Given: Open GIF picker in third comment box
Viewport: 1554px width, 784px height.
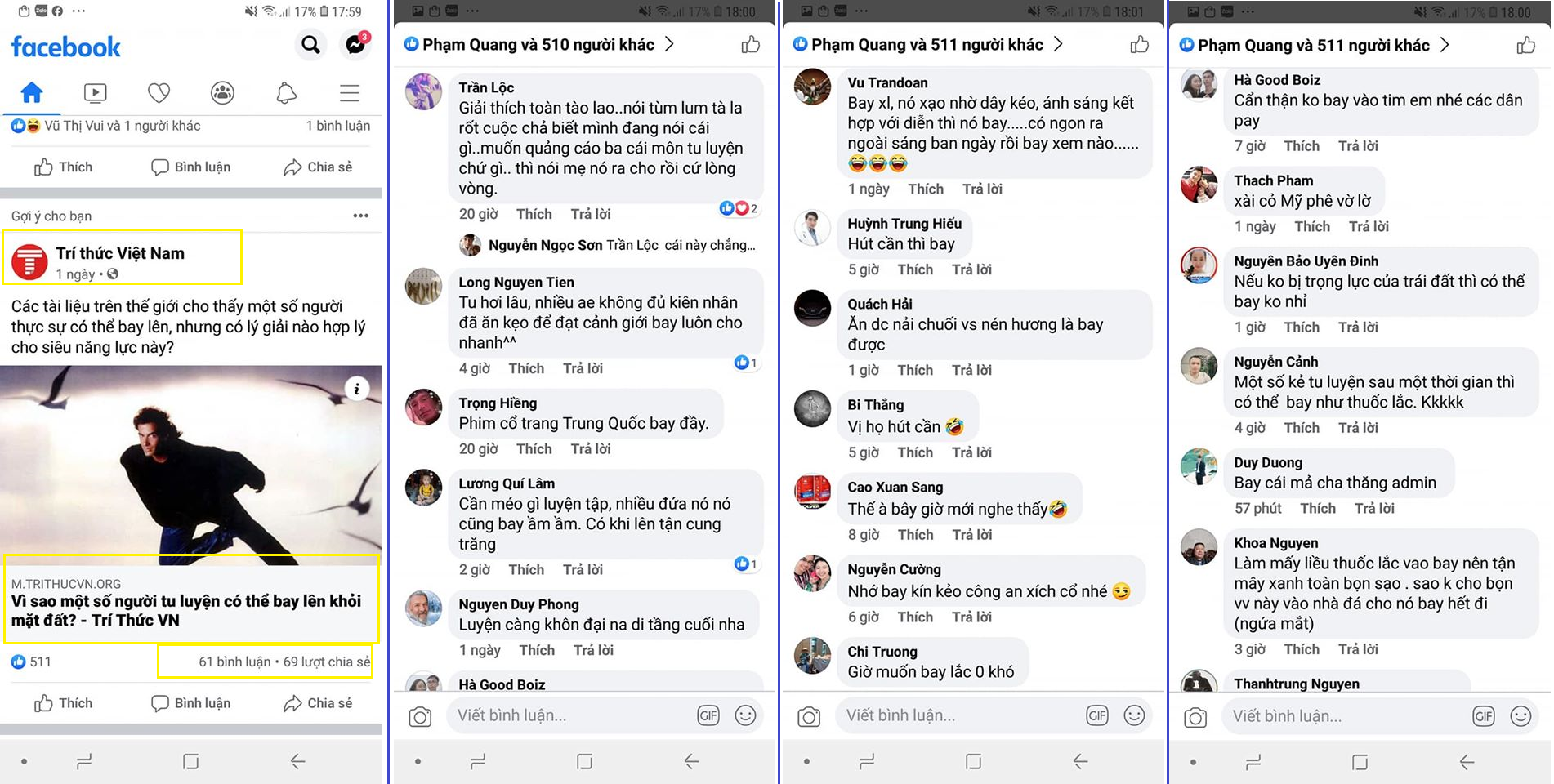Looking at the screenshot, I should click(1096, 715).
